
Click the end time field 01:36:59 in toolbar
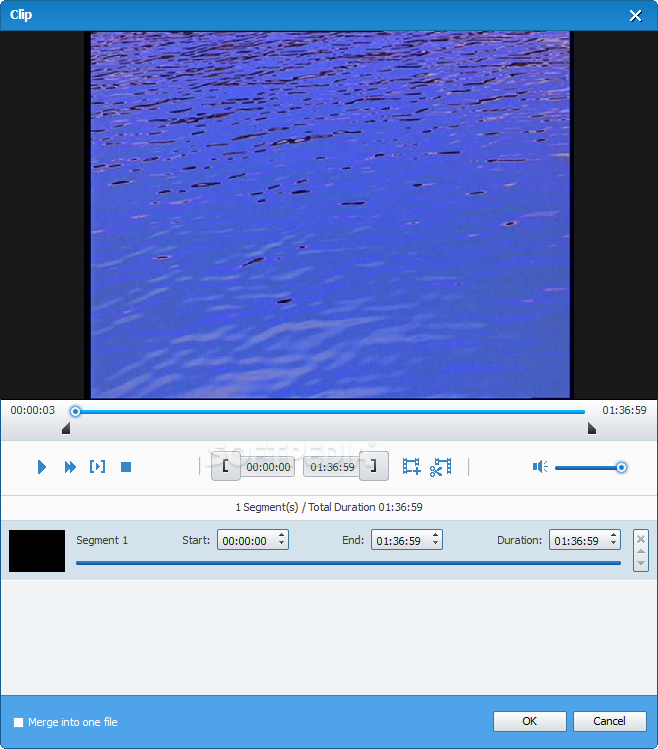332,467
